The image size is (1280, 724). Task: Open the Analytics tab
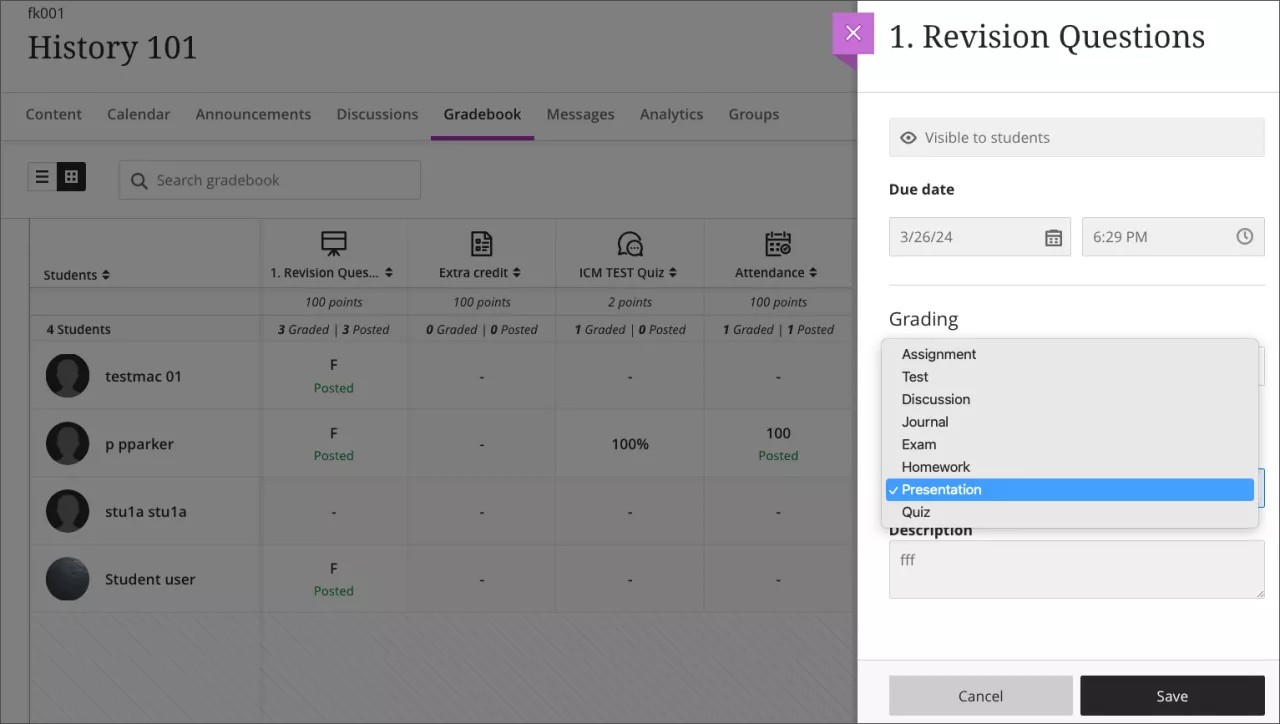671,114
